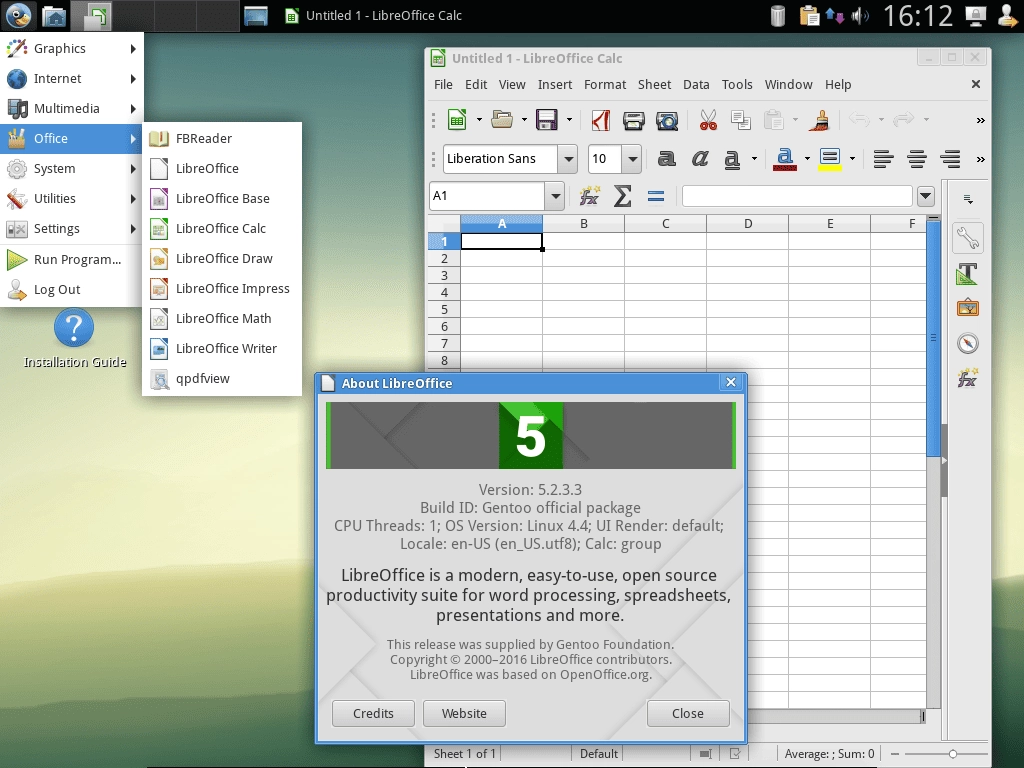This screenshot has width=1024, height=768.
Task: Click the equals Function icon
Action: (656, 196)
